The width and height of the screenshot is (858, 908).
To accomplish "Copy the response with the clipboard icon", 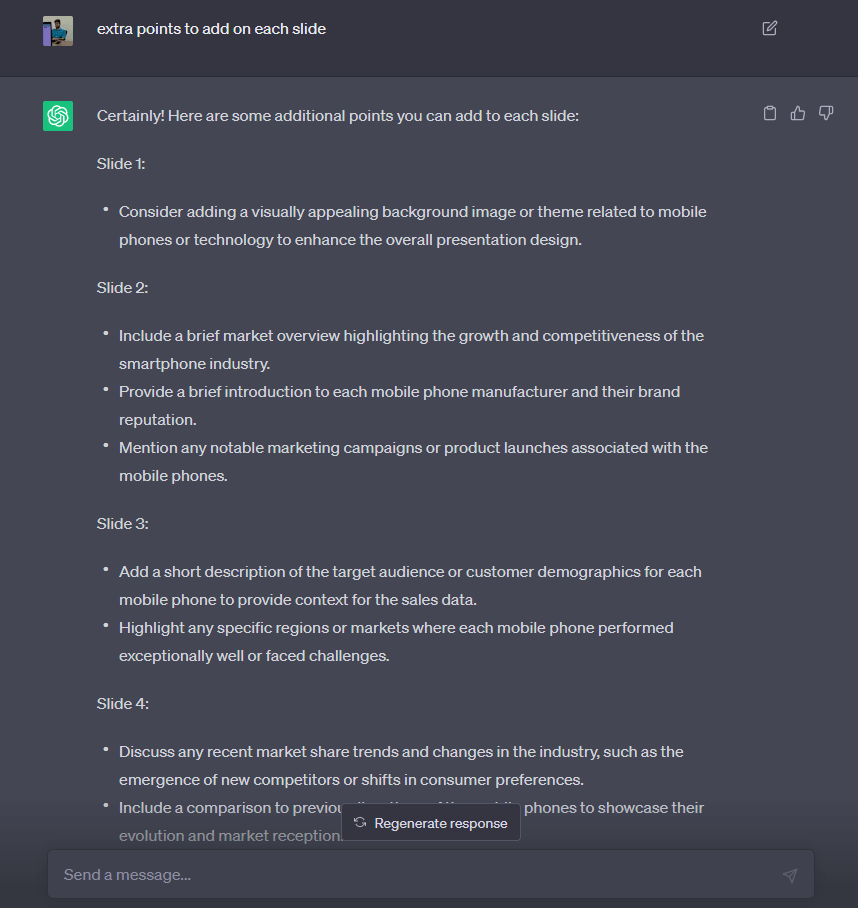I will pos(769,113).
